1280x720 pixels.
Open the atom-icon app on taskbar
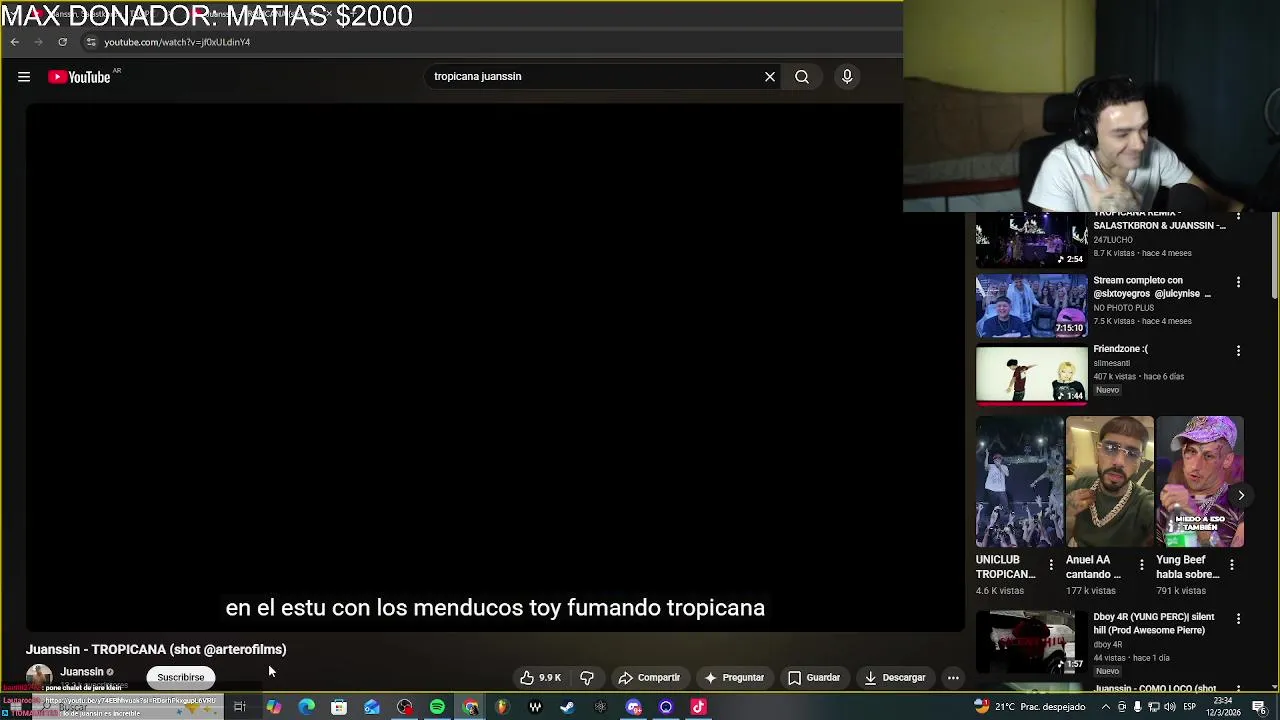pyautogui.click(x=600, y=707)
